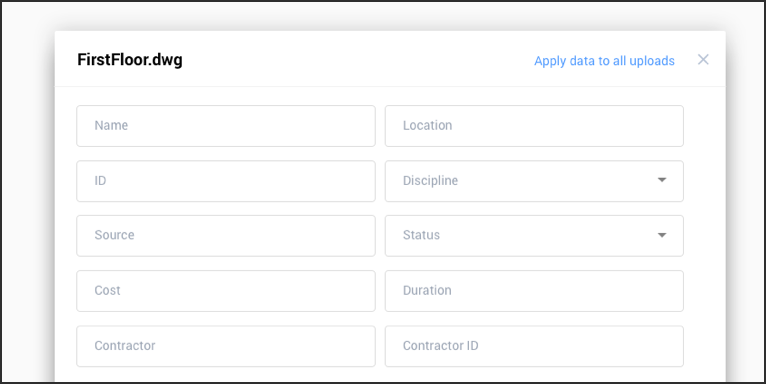Image resolution: width=766 pixels, height=384 pixels.
Task: Click into the Location field
Action: tap(534, 126)
